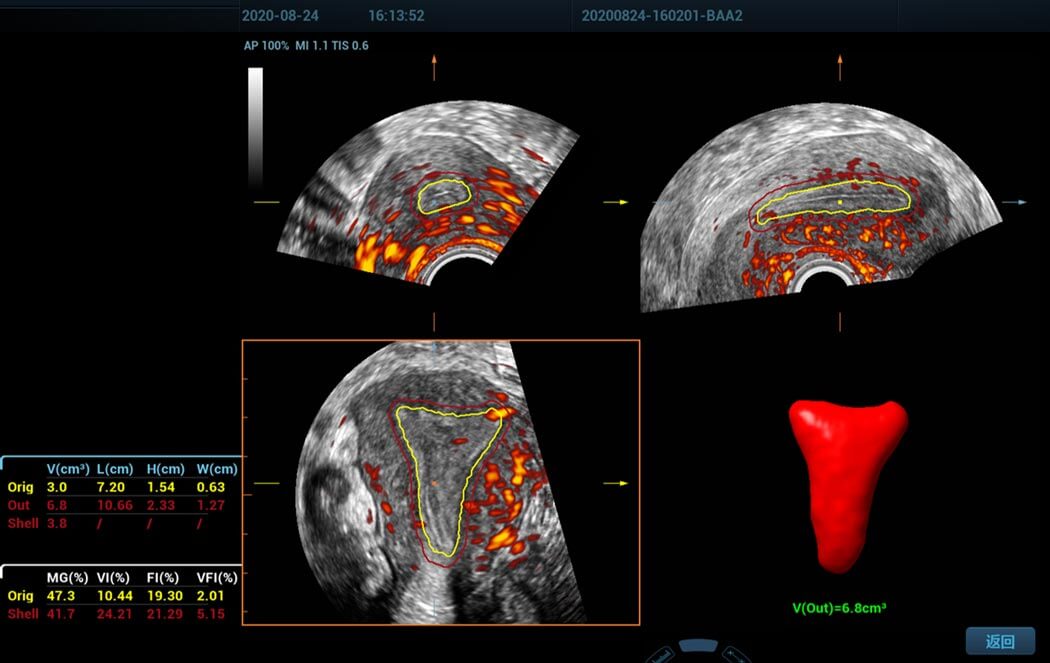The height and width of the screenshot is (663, 1050).
Task: Click the 返回 return button
Action: 999,641
